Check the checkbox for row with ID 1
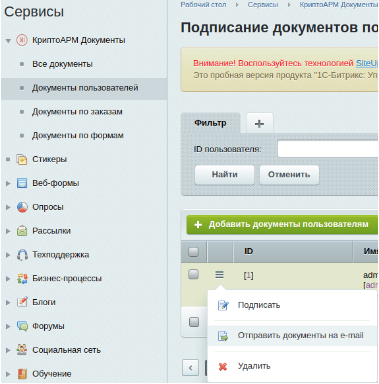The image size is (379, 384). [194, 274]
